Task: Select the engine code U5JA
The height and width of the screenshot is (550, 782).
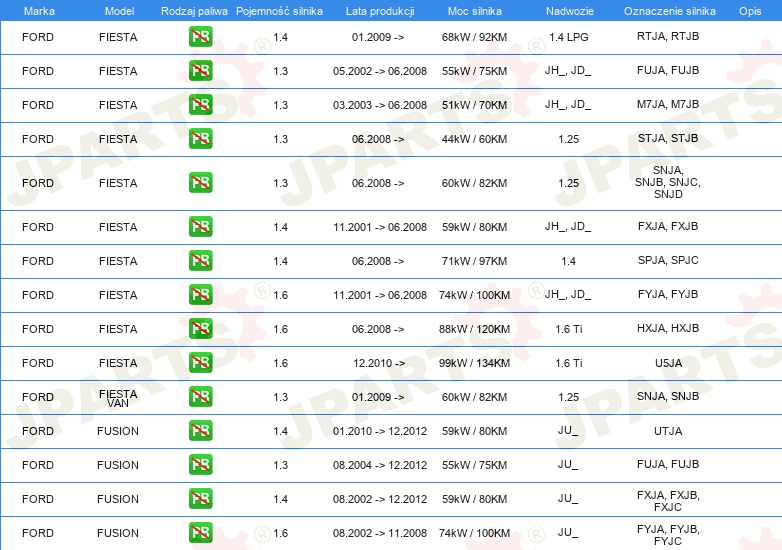Action: click(x=668, y=363)
